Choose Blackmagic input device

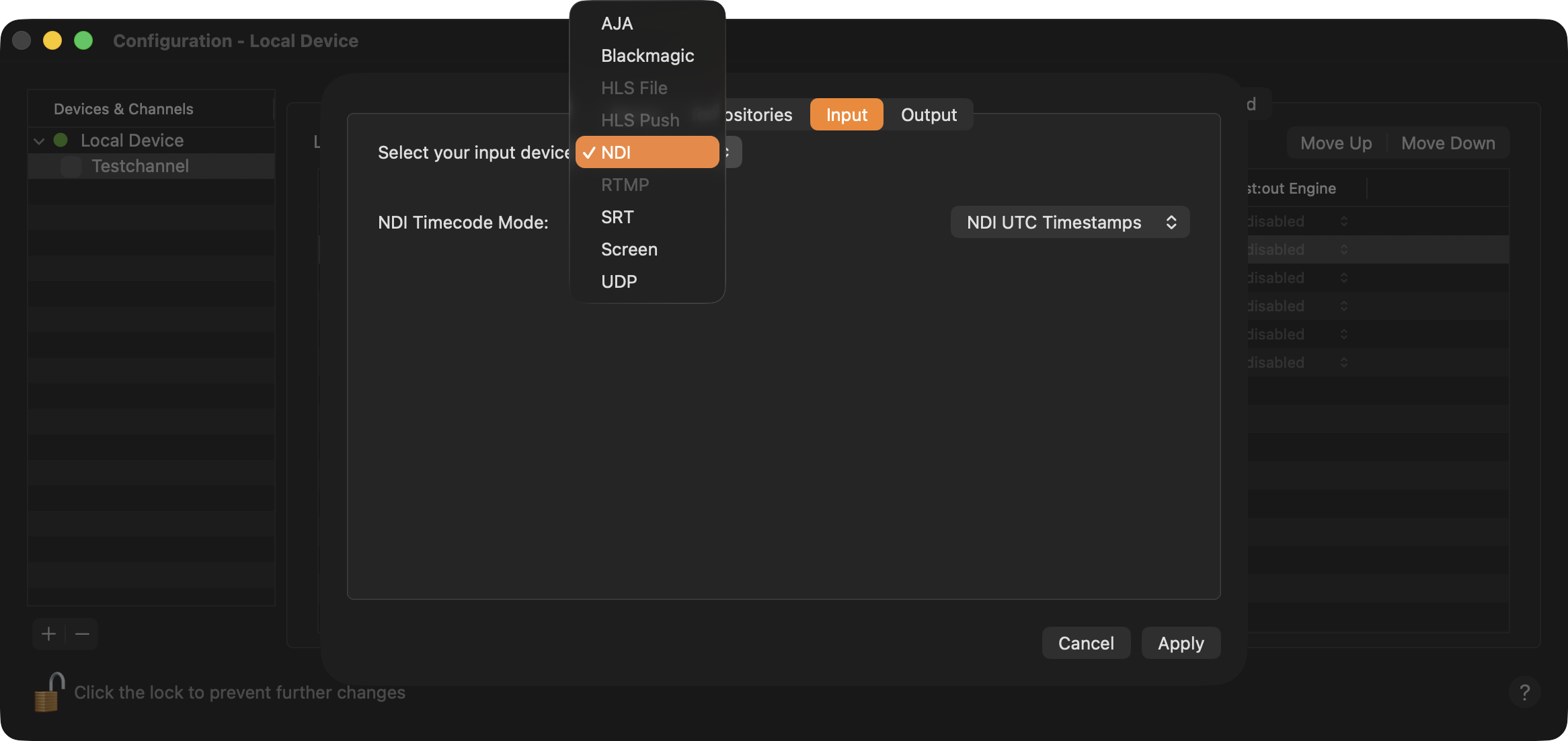[x=647, y=56]
